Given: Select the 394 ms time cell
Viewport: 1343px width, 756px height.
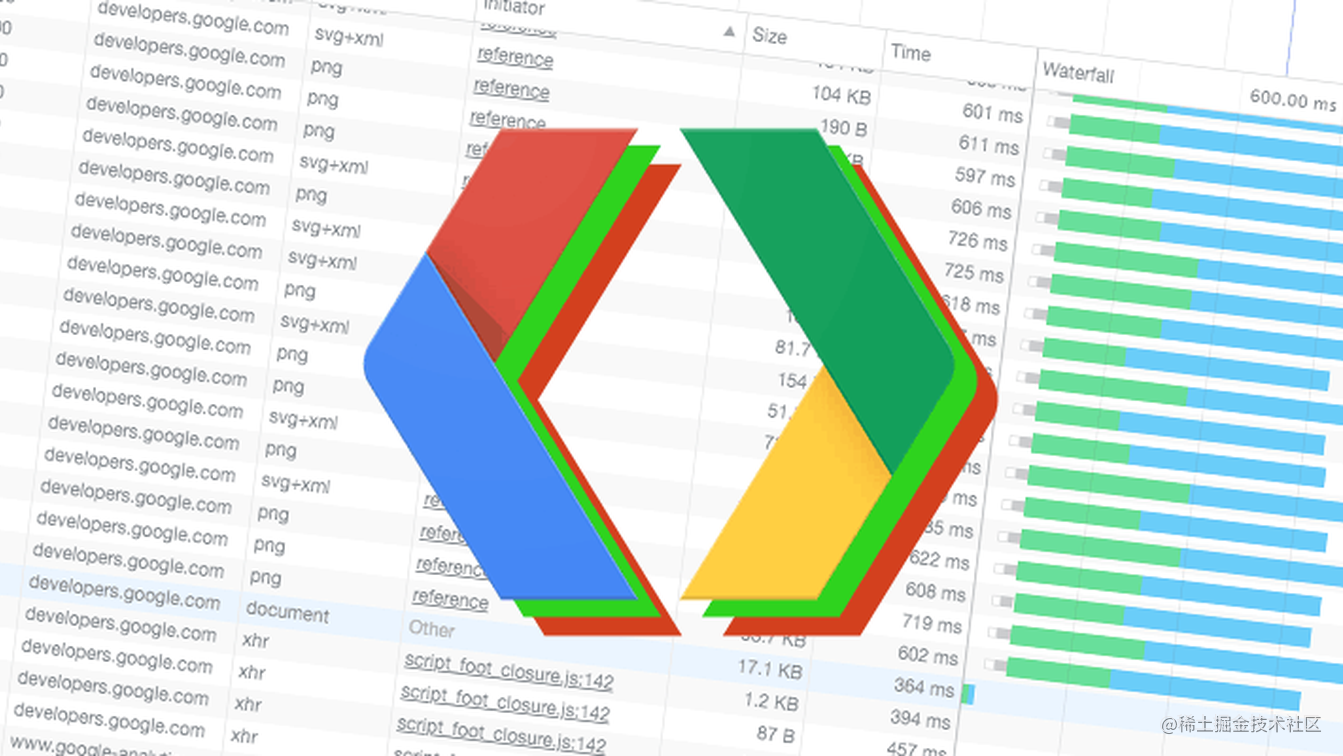Looking at the screenshot, I should [919, 720].
